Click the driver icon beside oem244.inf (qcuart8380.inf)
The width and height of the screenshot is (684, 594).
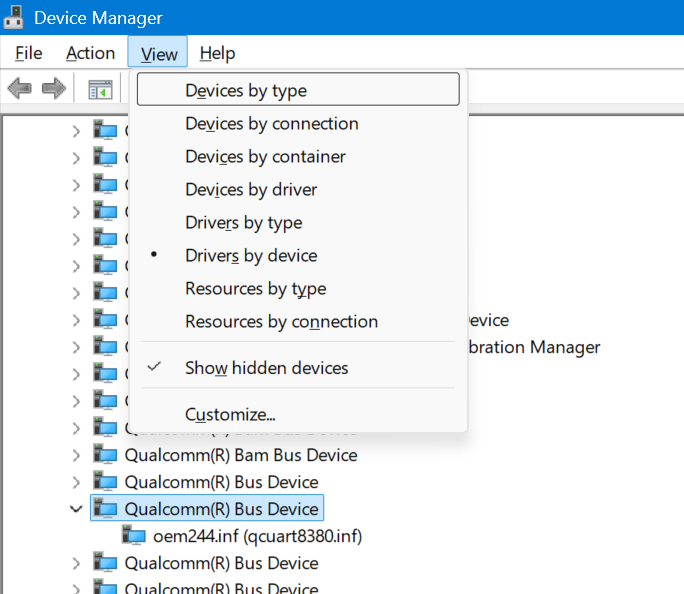[133, 536]
